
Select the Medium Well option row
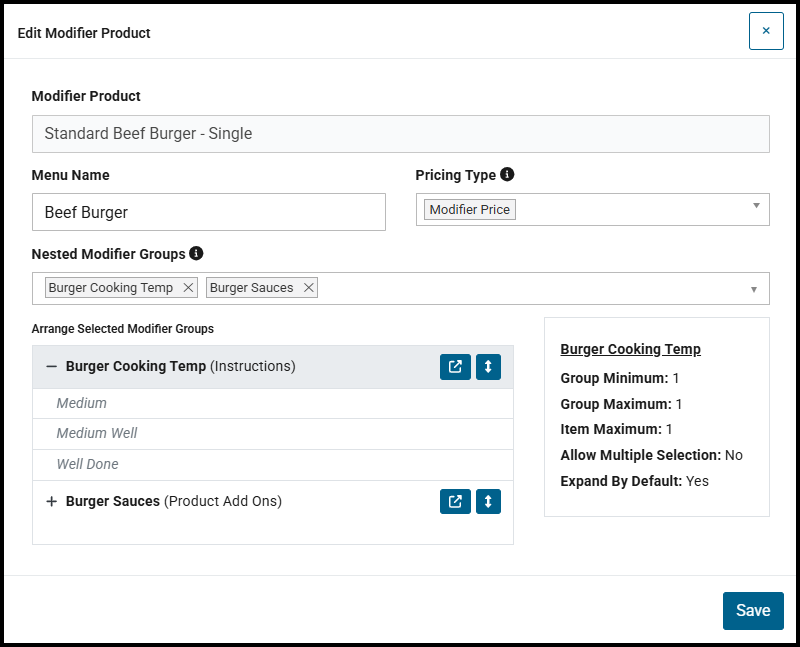[x=273, y=434]
